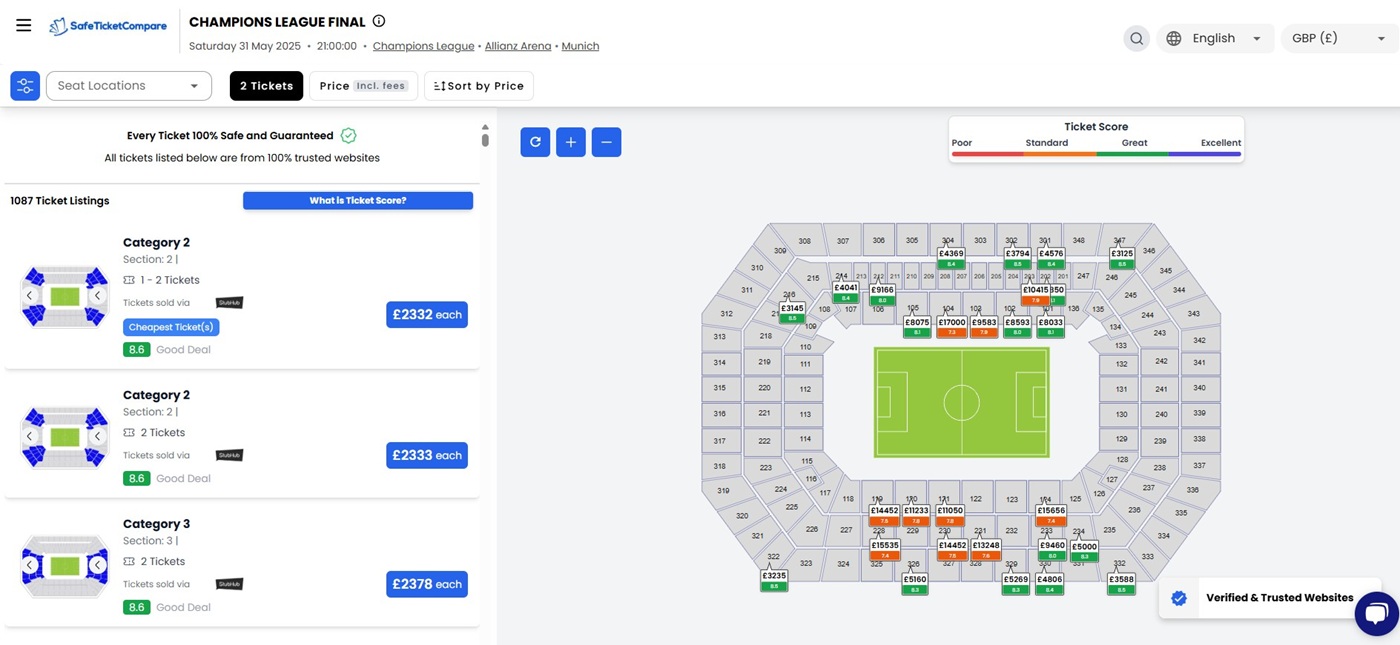Image resolution: width=1400 pixels, height=645 pixels.
Task: Open the live chat bubble
Action: pos(1376,613)
